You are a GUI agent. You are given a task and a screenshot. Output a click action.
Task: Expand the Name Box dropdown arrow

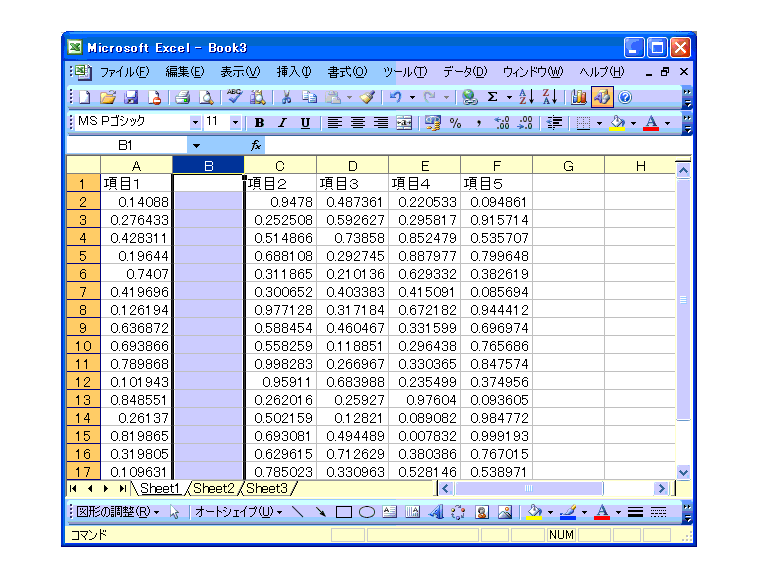[196, 145]
